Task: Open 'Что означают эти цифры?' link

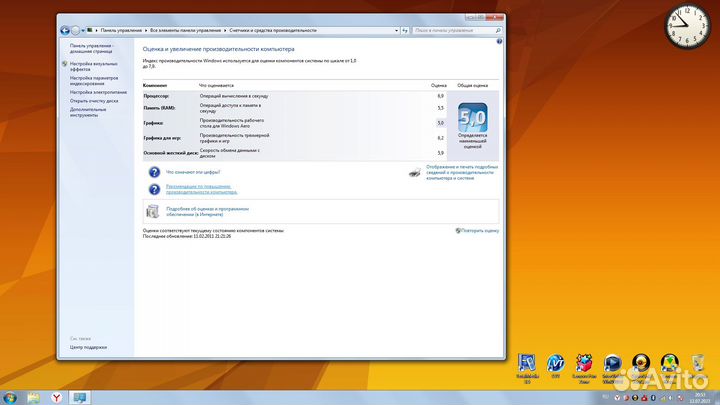Action: click(193, 172)
